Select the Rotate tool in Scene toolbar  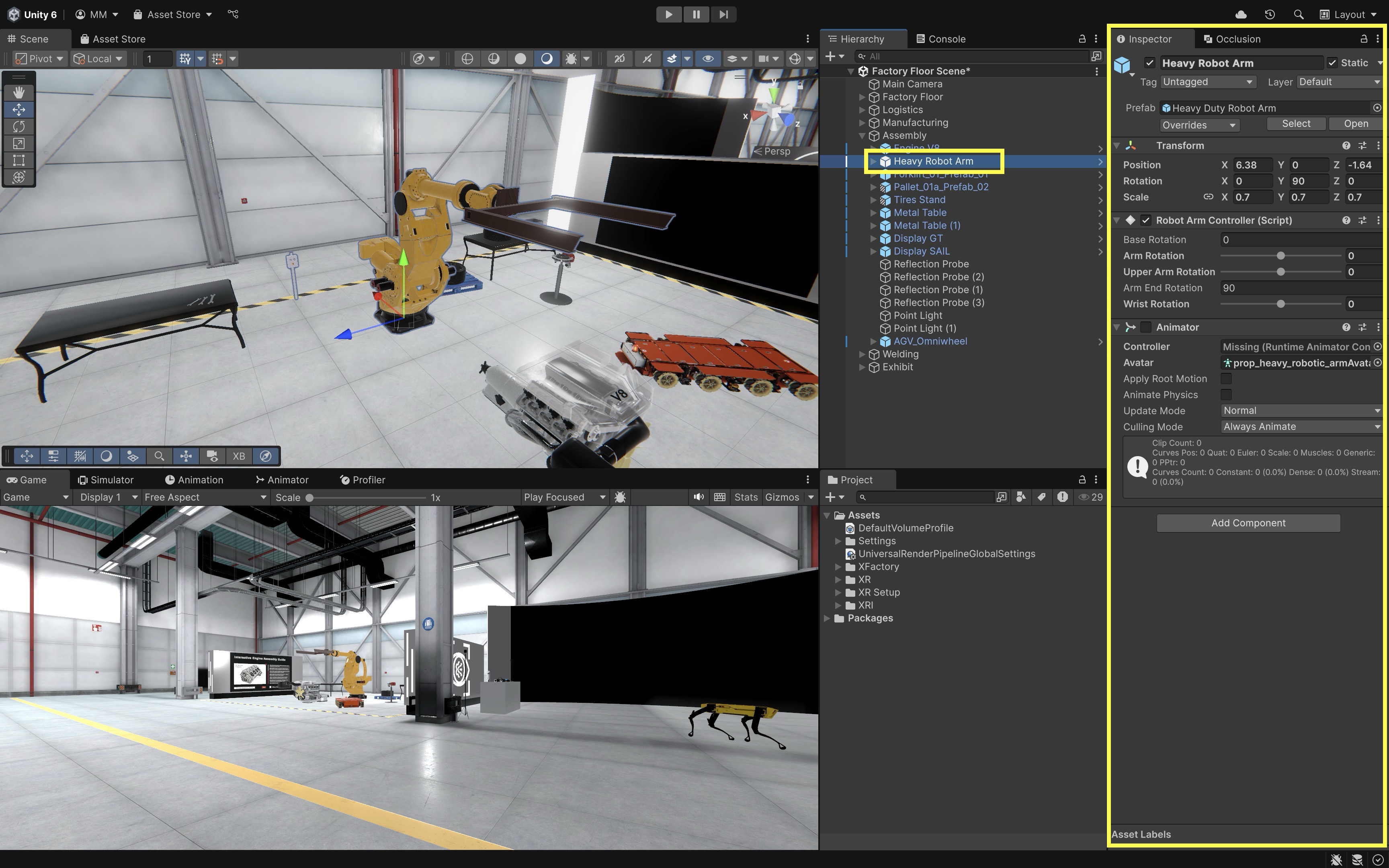(19, 126)
